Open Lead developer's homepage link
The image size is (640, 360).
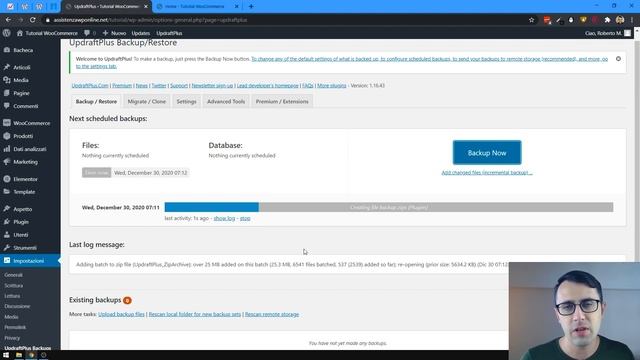(x=268, y=86)
